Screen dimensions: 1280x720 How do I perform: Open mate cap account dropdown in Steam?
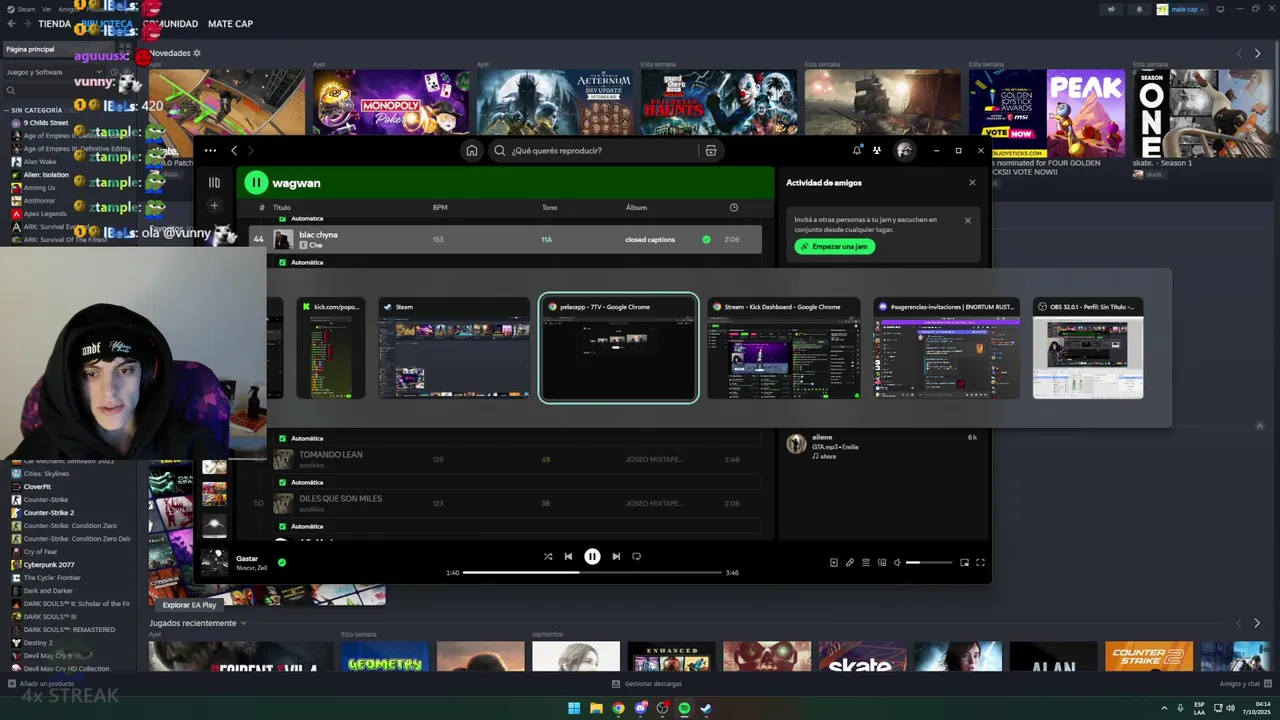(x=1181, y=9)
